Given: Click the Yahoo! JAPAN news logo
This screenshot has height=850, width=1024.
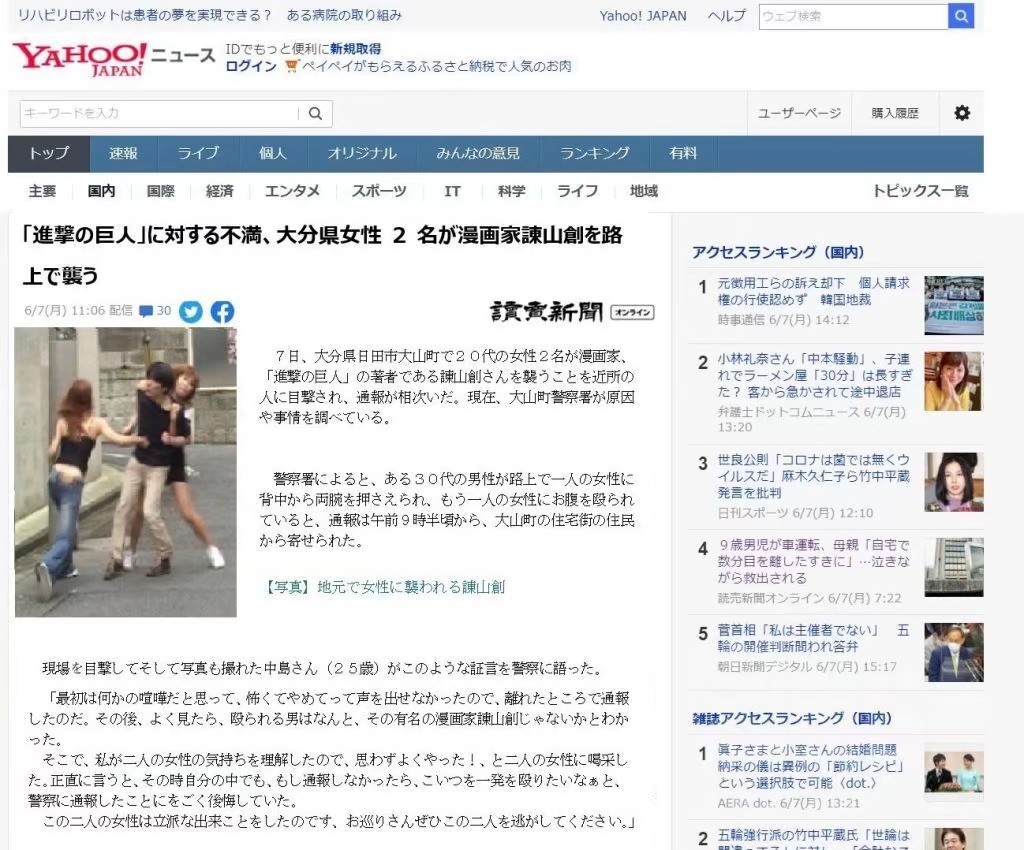Looking at the screenshot, I should pyautogui.click(x=114, y=59).
